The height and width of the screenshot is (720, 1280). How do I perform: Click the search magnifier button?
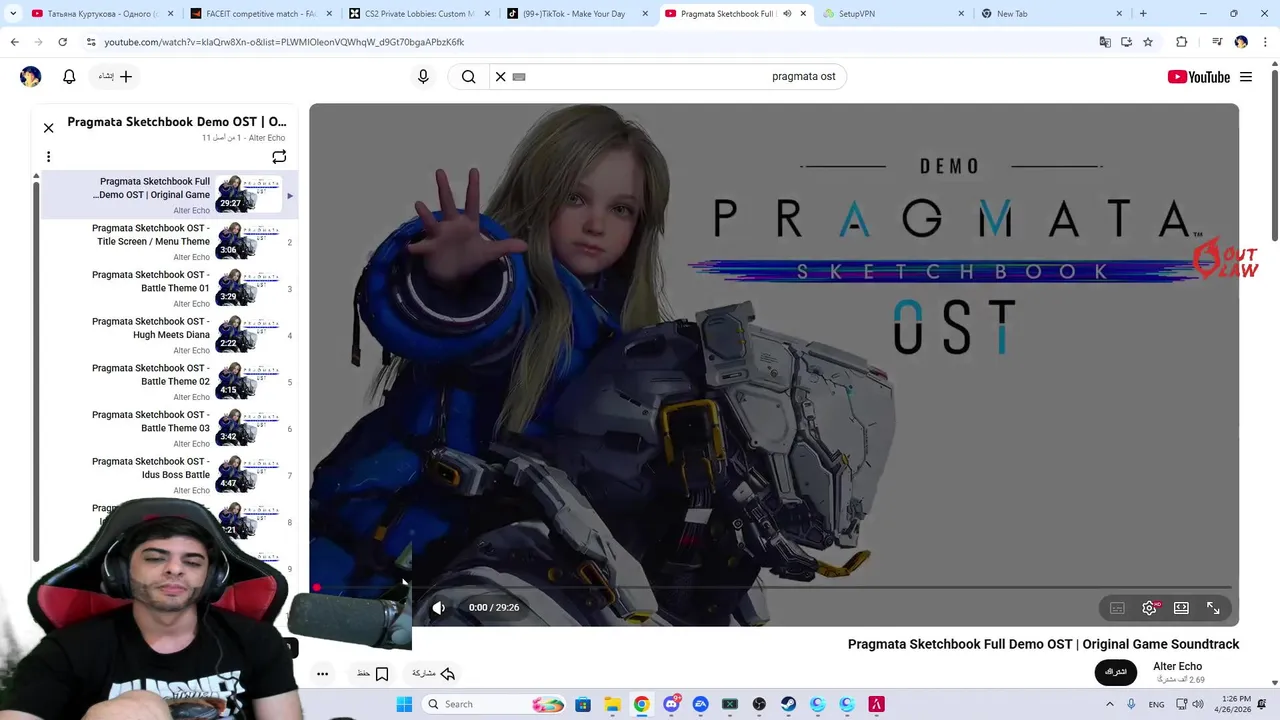coord(468,77)
